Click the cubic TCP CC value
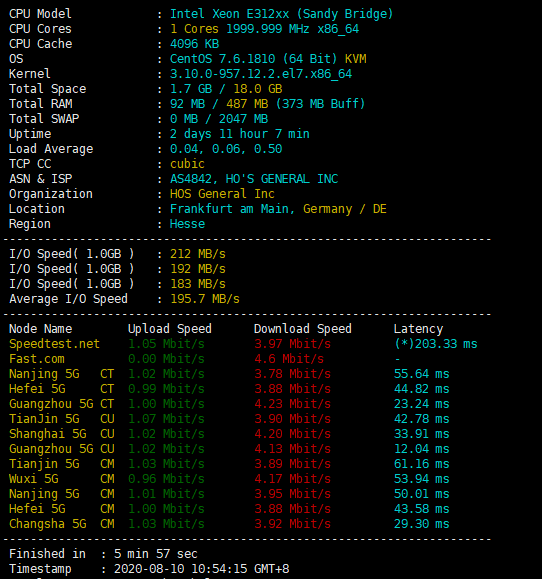 coord(187,164)
